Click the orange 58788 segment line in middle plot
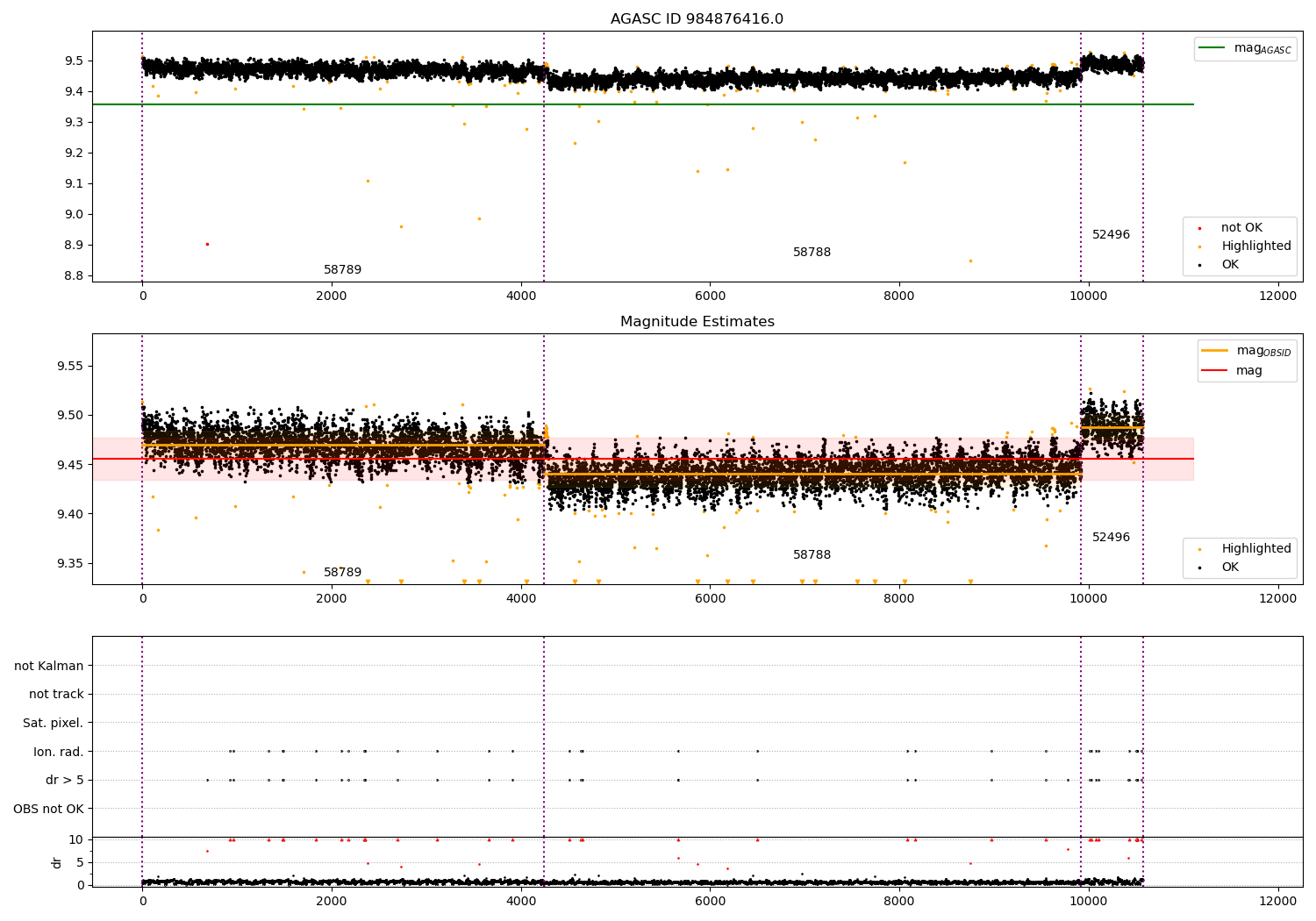 pyautogui.click(x=814, y=475)
